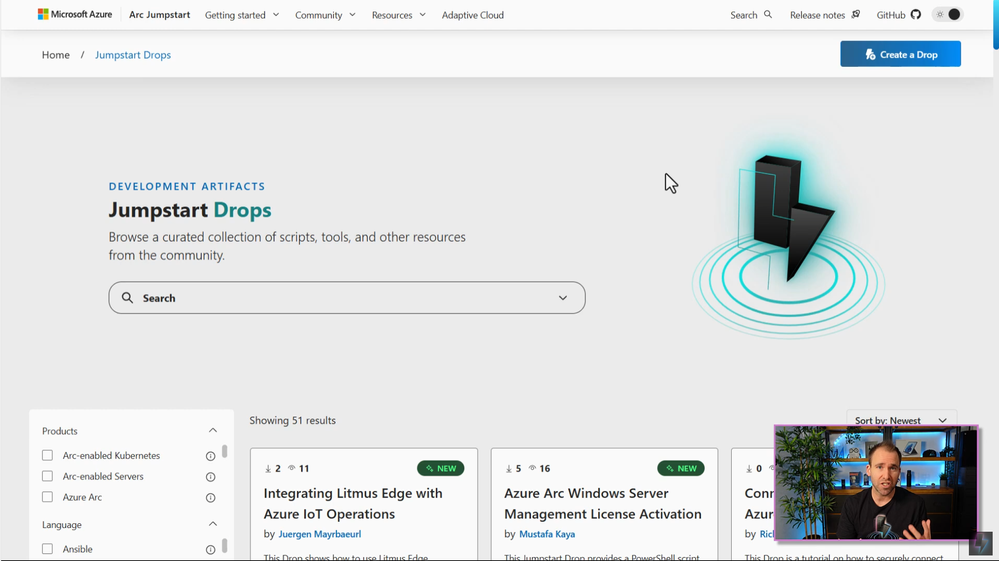Click the page vertical scrollbar
Screen dimensions: 999x561
995,24
